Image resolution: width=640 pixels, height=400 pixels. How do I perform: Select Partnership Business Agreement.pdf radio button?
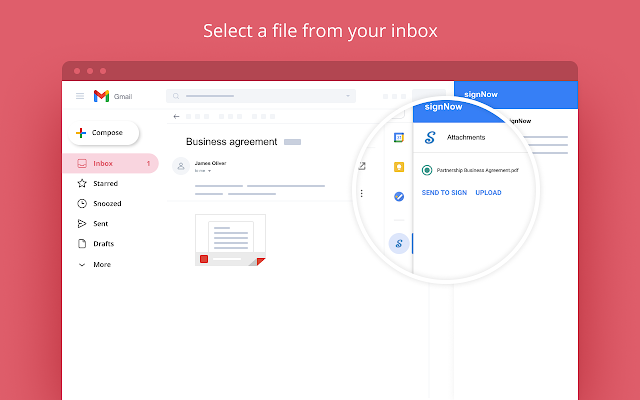[x=427, y=170]
